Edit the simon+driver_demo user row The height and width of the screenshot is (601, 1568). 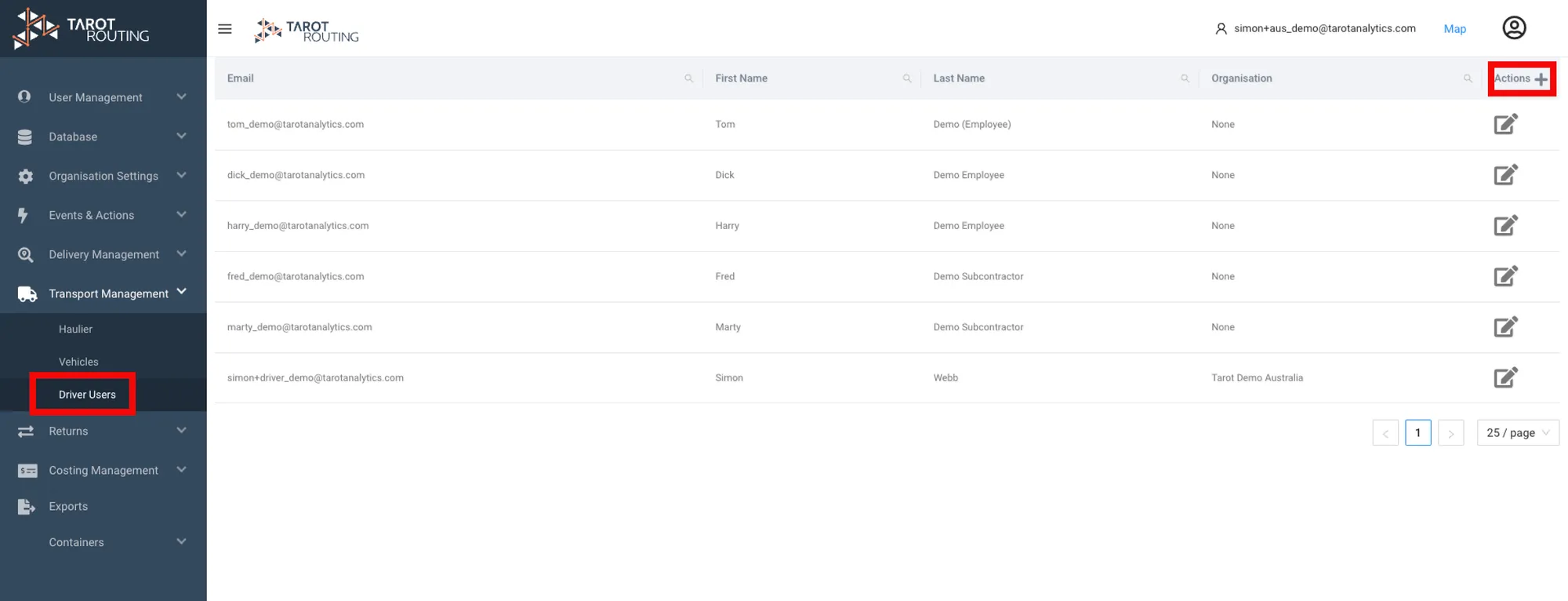tap(1505, 377)
